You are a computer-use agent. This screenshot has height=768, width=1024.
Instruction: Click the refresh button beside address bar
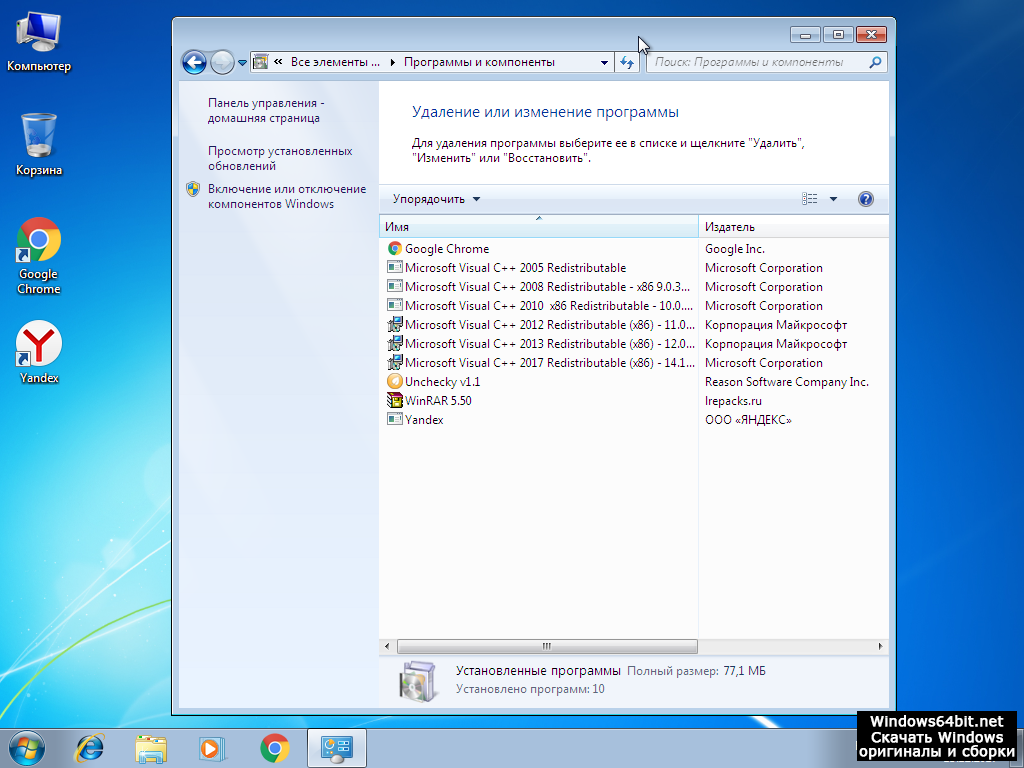coord(627,62)
